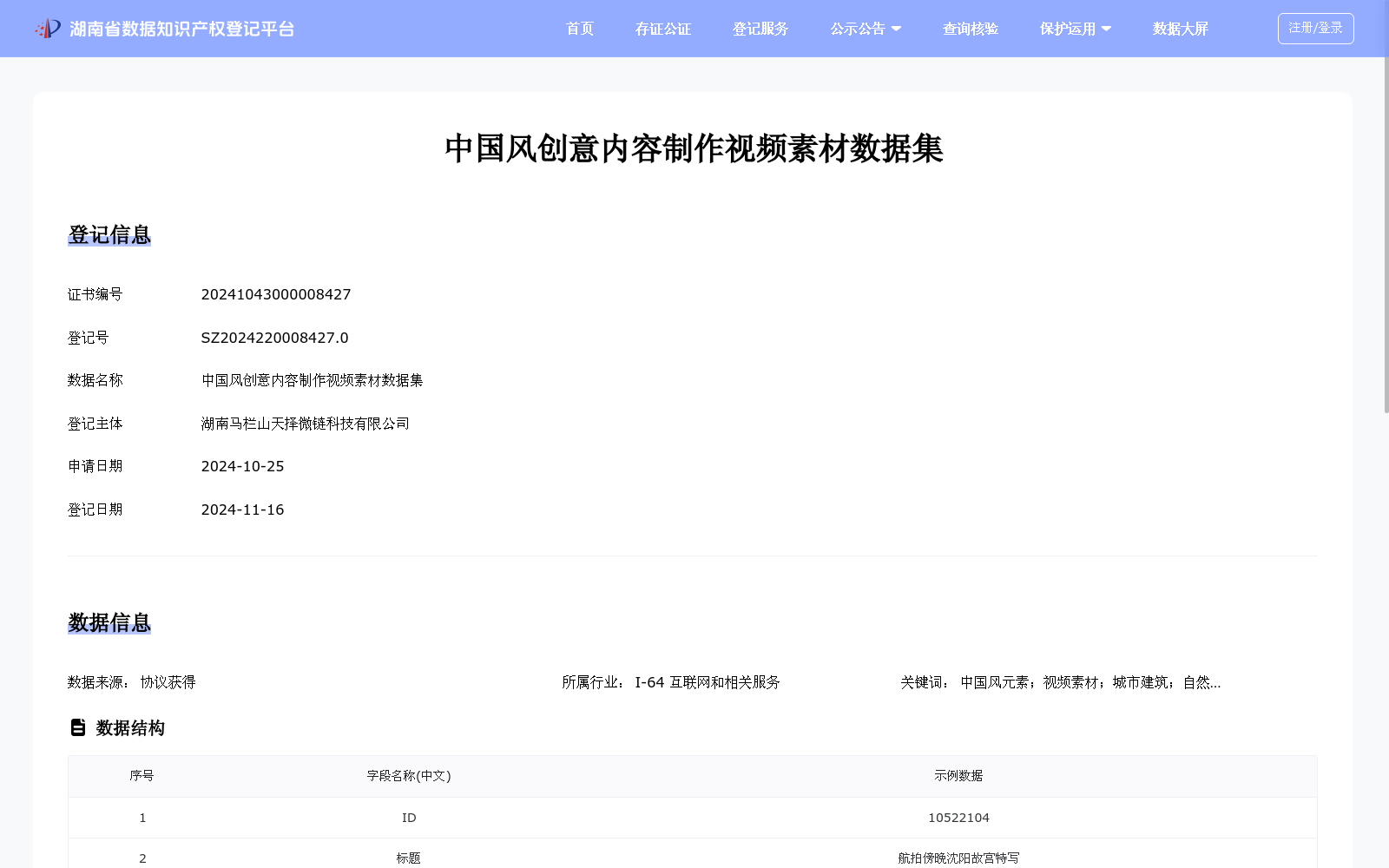Open 数据大屏 navigation item

[1181, 29]
